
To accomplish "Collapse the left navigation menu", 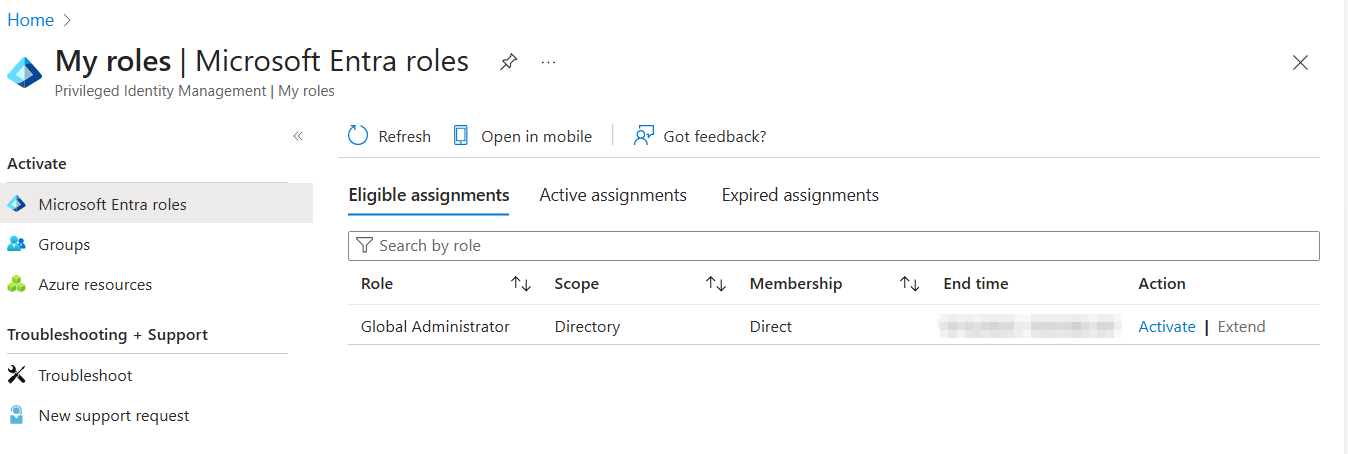I will tap(298, 136).
